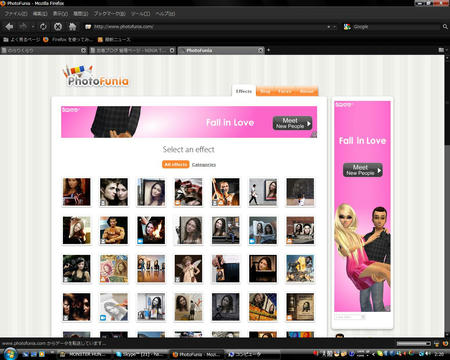
Task: Open a new tab with the plus icon
Action: pos(268,50)
